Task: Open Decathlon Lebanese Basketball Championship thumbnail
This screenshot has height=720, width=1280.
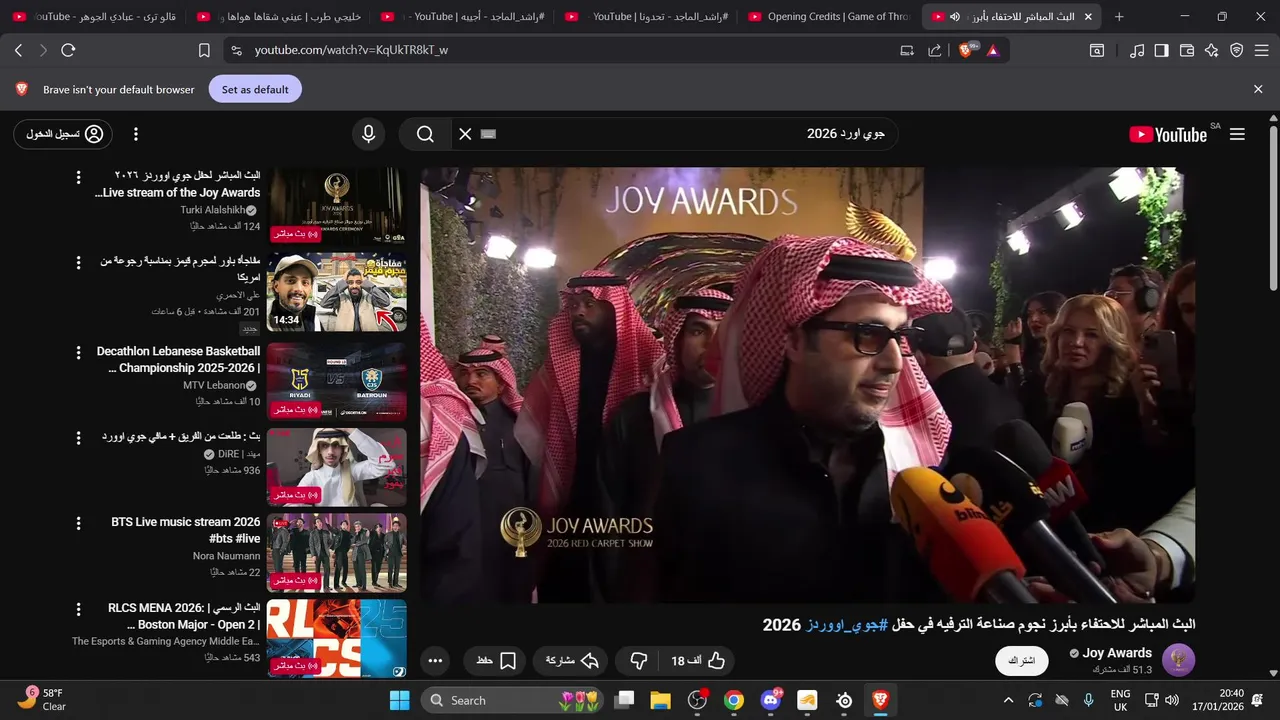Action: (337, 381)
